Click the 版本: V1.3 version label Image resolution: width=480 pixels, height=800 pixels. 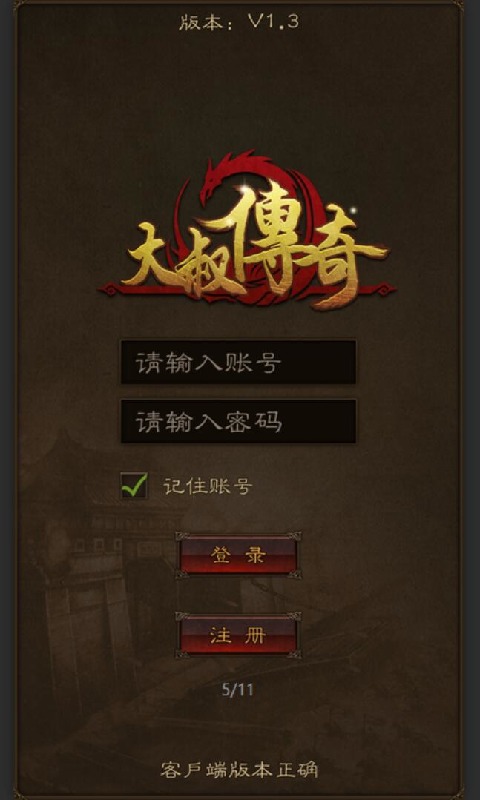tap(239, 22)
